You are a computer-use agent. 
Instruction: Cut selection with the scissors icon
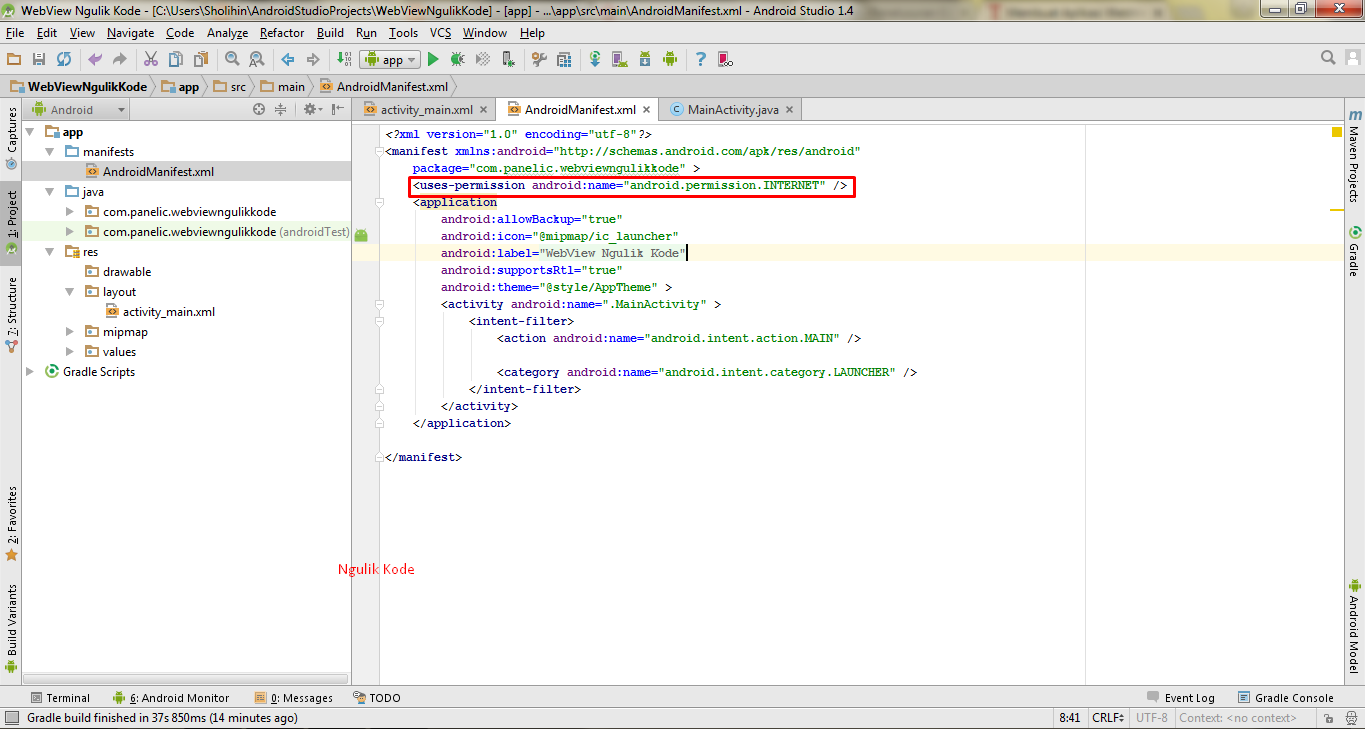click(x=151, y=60)
